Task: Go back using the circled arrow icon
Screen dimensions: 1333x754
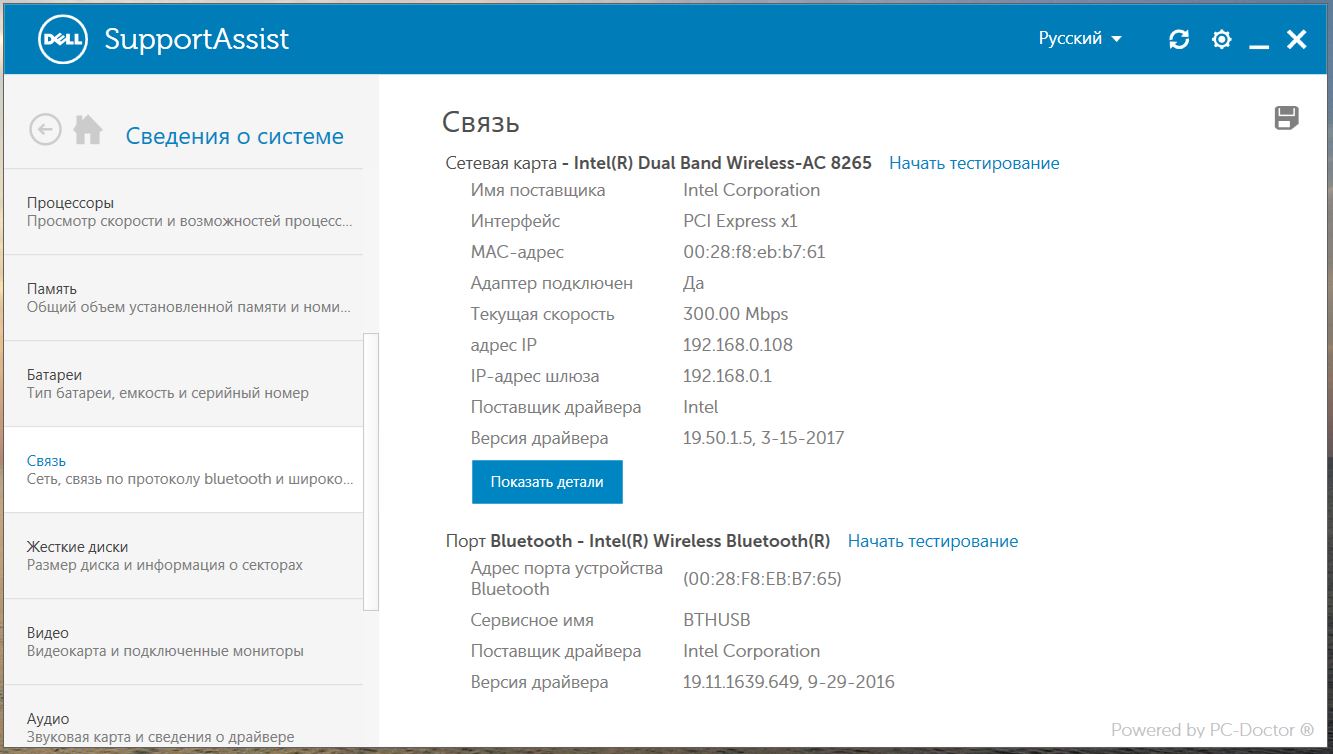Action: pyautogui.click(x=45, y=129)
